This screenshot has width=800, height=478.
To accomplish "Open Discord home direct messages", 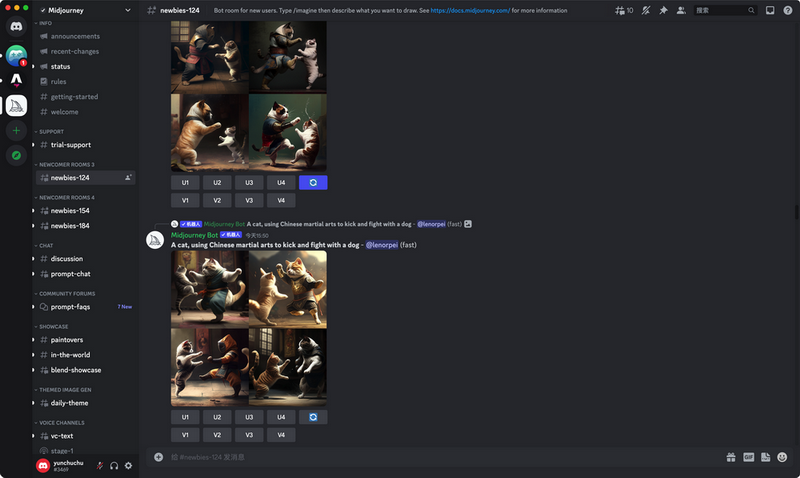I will point(16,27).
